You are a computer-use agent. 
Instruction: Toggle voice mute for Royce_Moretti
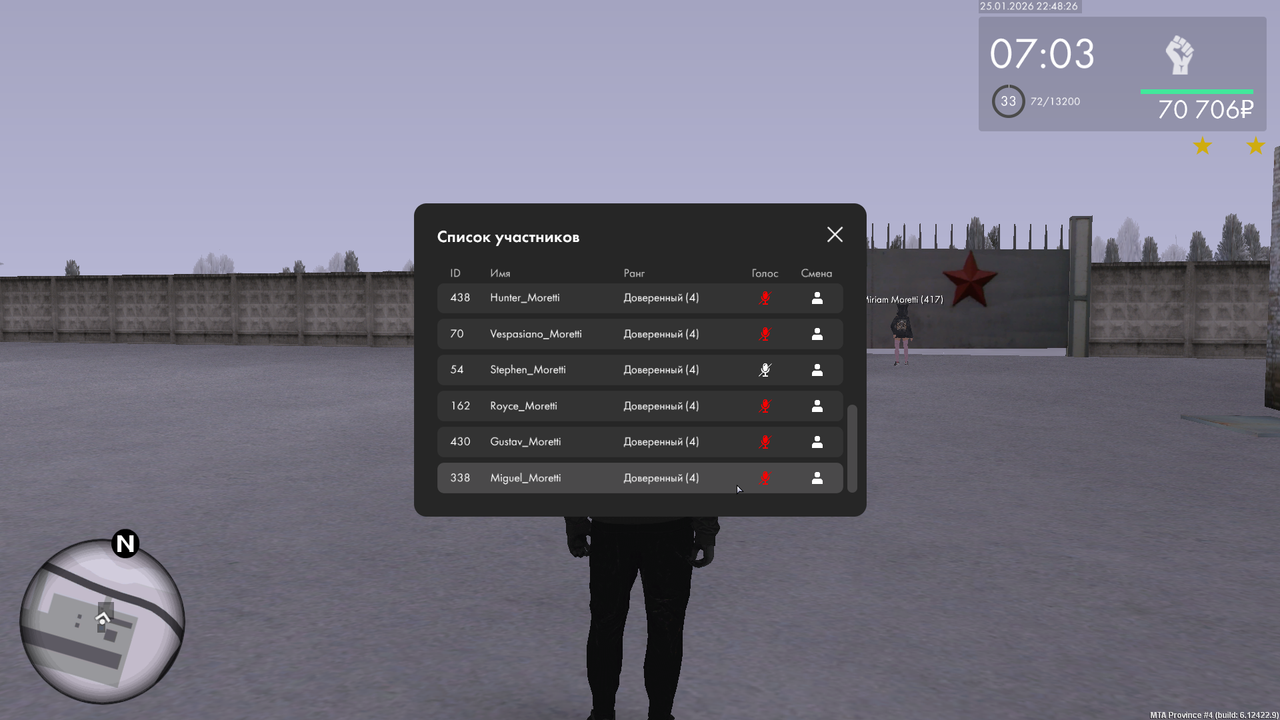(765, 406)
